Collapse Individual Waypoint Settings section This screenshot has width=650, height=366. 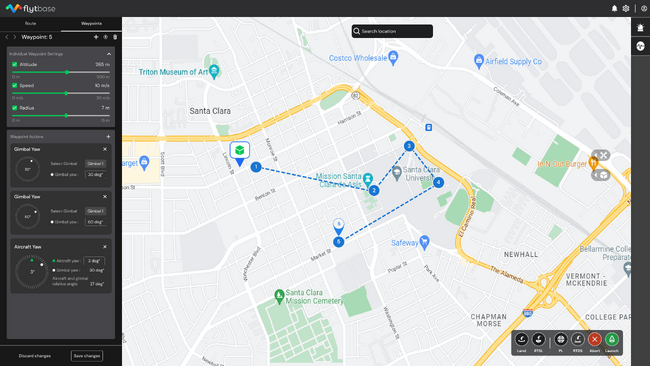tap(109, 54)
